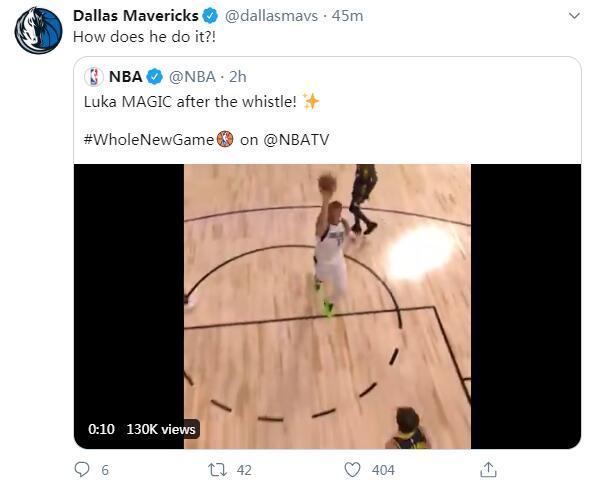Click the reply speech bubble icon
This screenshot has height=487, width=590.
pyautogui.click(x=82, y=470)
